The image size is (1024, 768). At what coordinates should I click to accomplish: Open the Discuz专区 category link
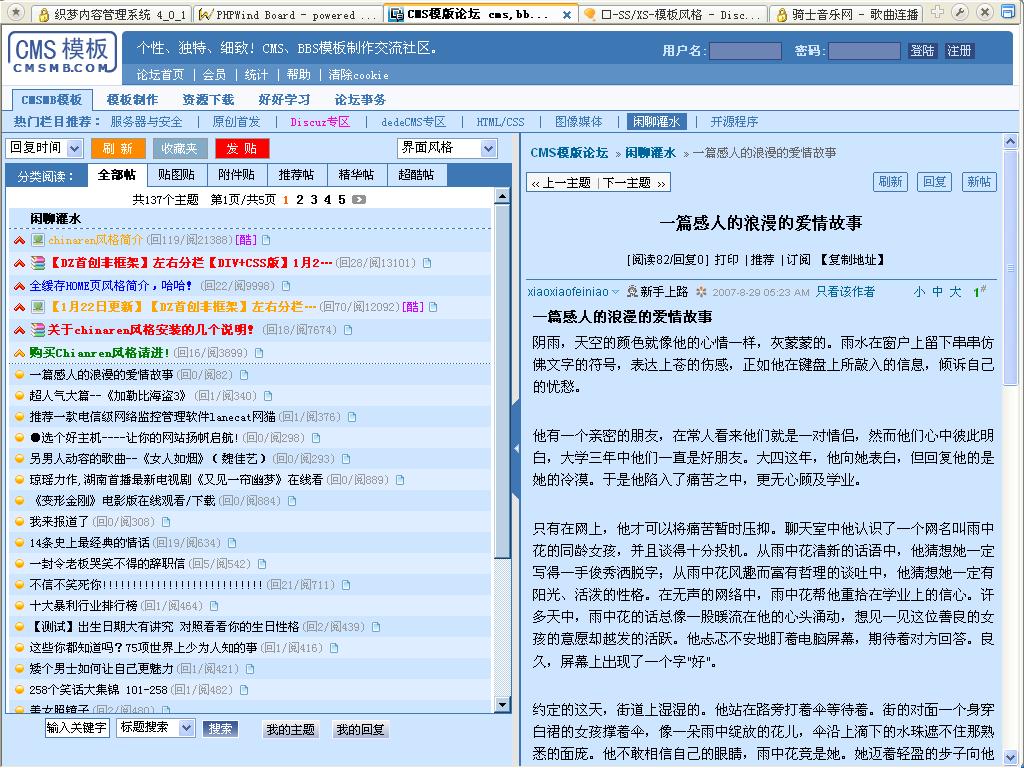tap(320, 122)
